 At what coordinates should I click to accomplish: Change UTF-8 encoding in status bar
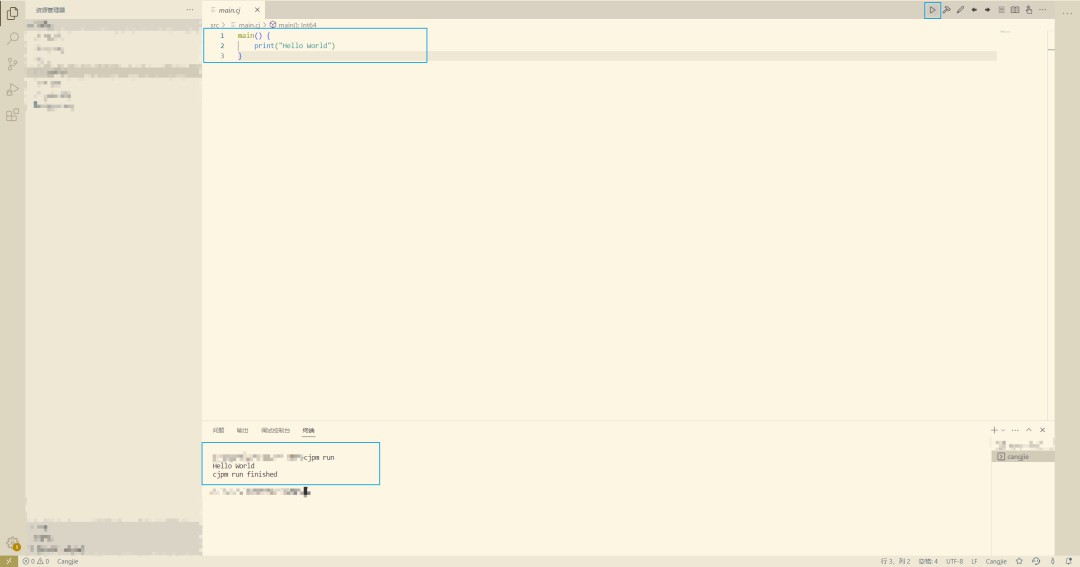pos(954,561)
